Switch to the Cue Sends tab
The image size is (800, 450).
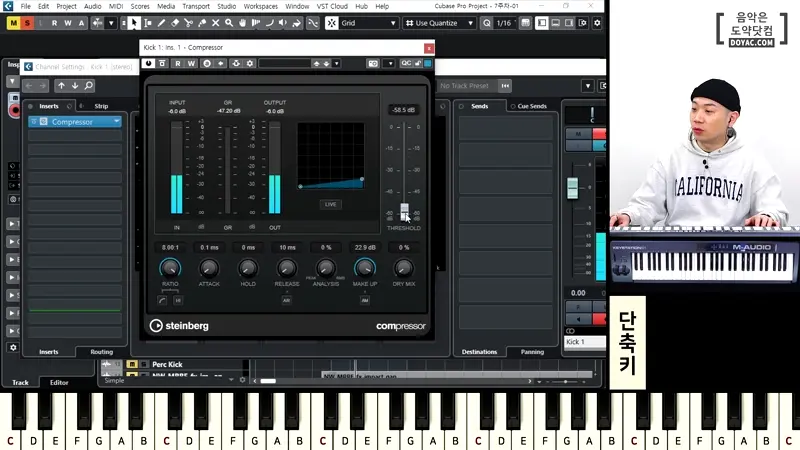click(x=532, y=106)
